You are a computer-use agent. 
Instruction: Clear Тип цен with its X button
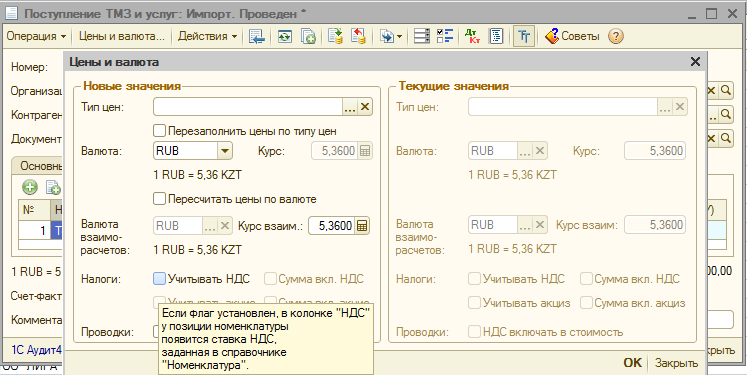tap(365, 107)
